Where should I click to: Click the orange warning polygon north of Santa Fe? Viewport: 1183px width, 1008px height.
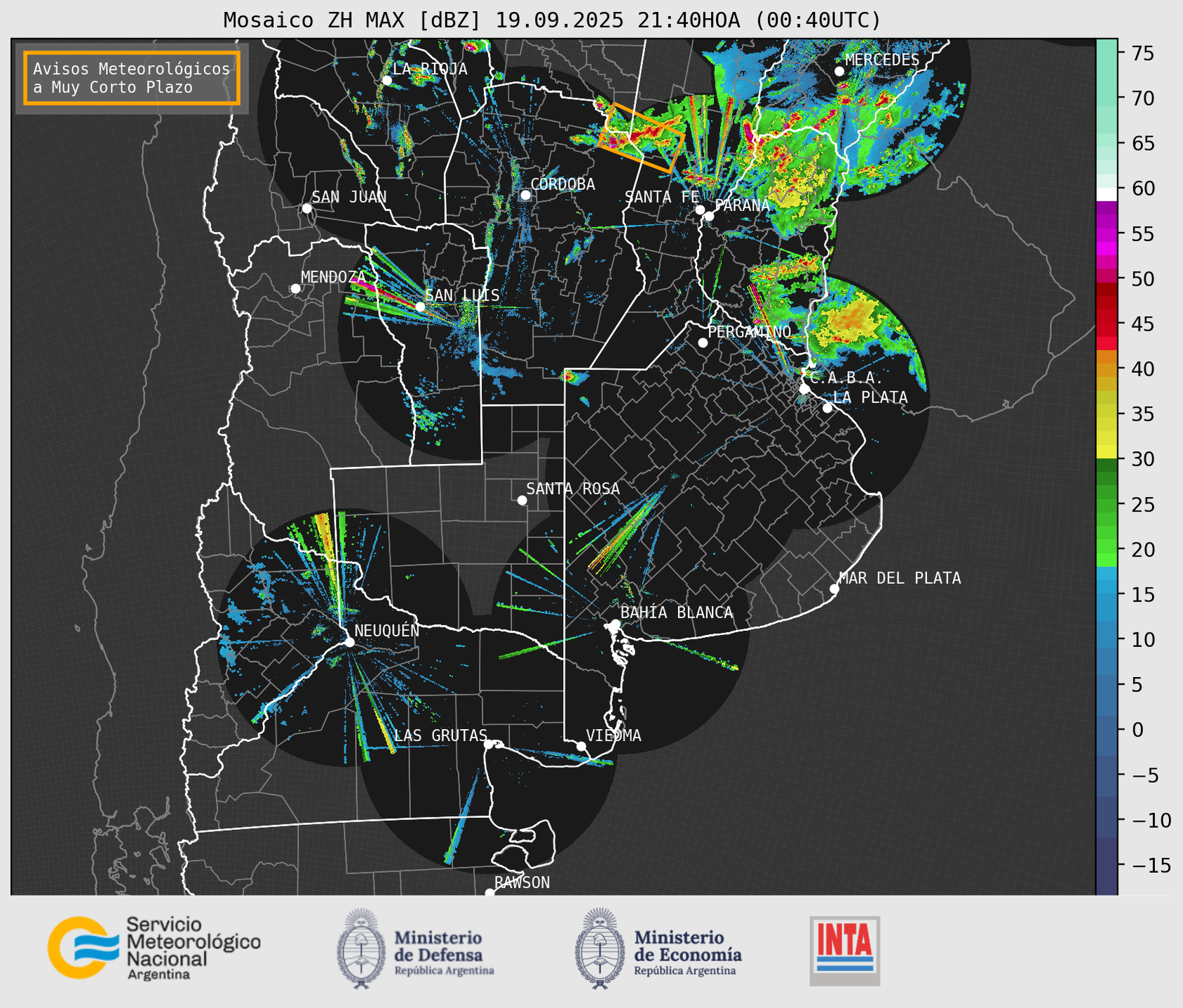pyautogui.click(x=641, y=138)
